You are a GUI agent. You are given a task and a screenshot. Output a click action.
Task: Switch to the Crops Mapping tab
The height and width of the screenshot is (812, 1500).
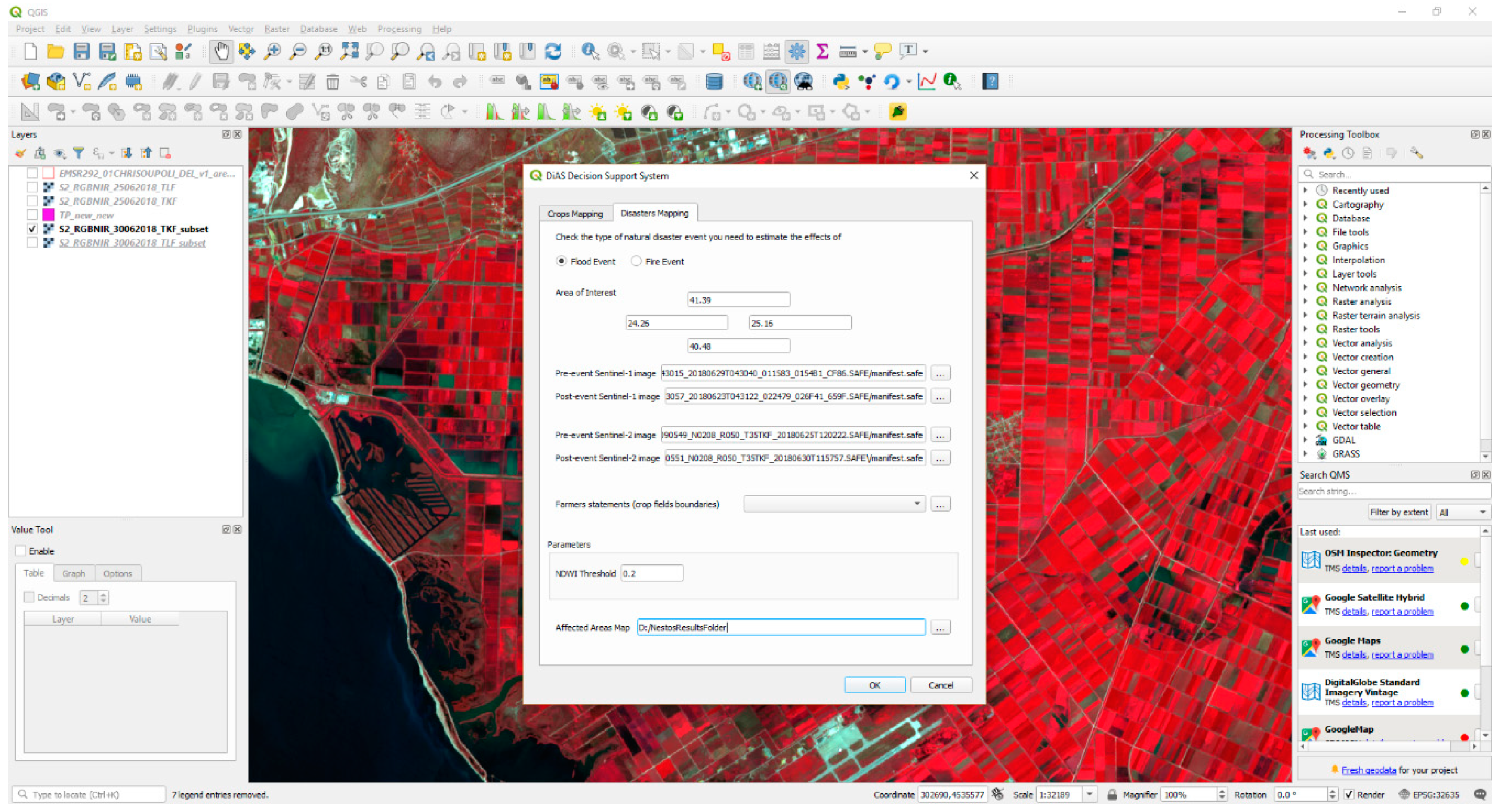[x=575, y=214]
